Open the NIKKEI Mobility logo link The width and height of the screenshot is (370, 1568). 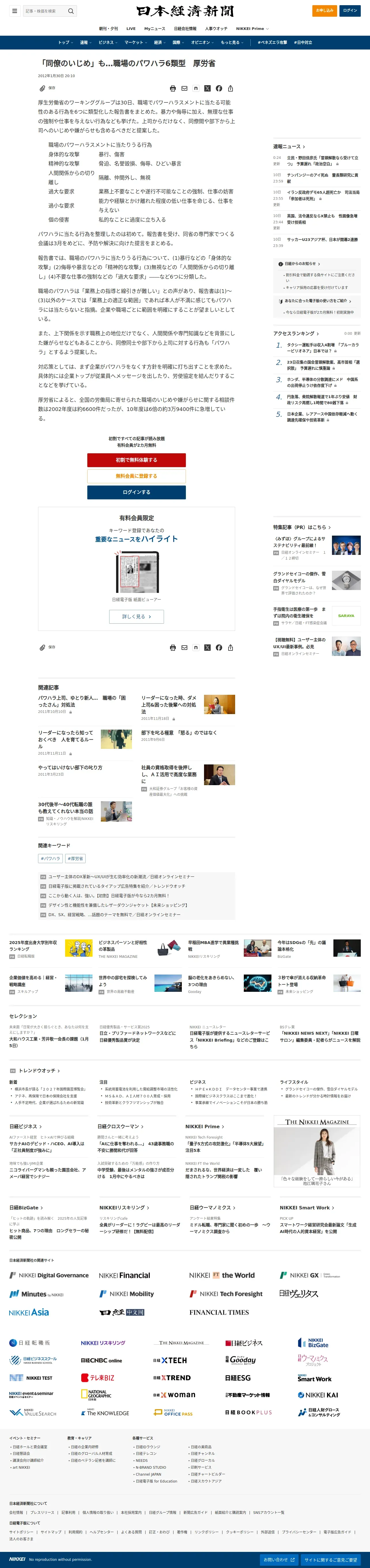[127, 1293]
